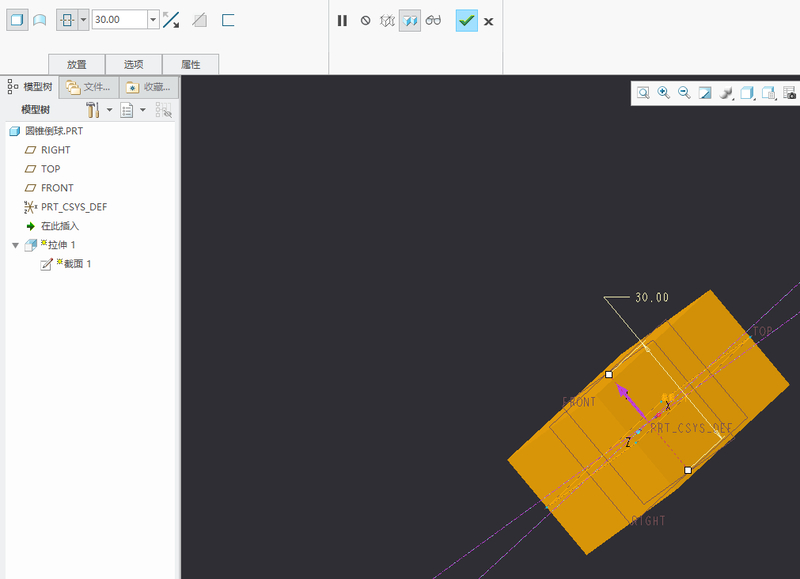Click the verify glasses preview icon
Image resolution: width=800 pixels, height=579 pixels.
coord(433,20)
